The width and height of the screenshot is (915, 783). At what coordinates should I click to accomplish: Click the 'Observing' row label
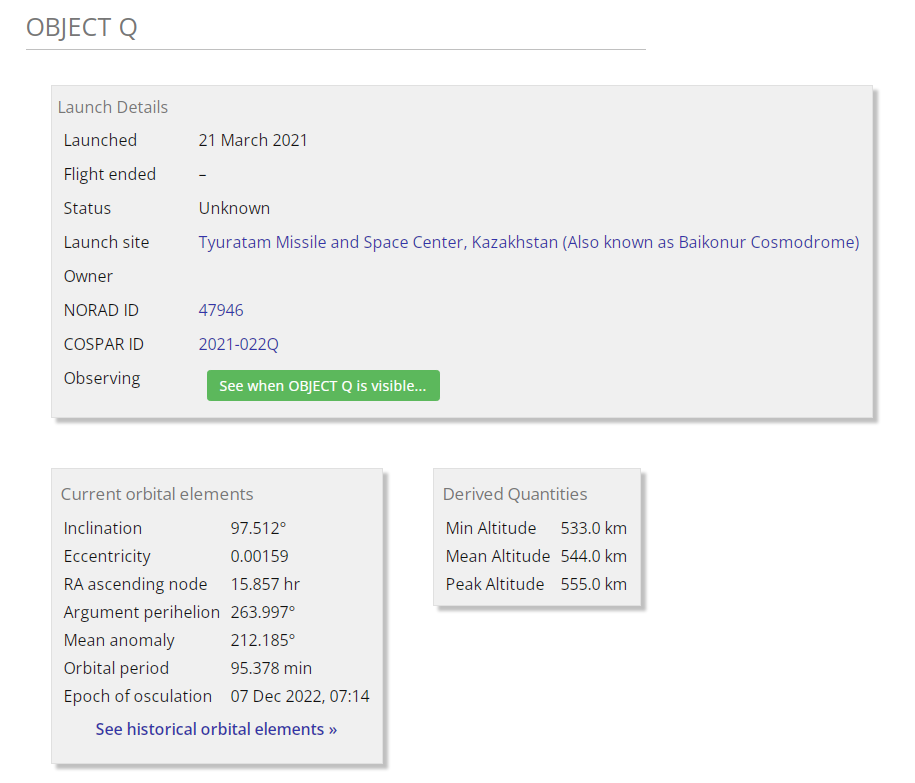(x=102, y=378)
